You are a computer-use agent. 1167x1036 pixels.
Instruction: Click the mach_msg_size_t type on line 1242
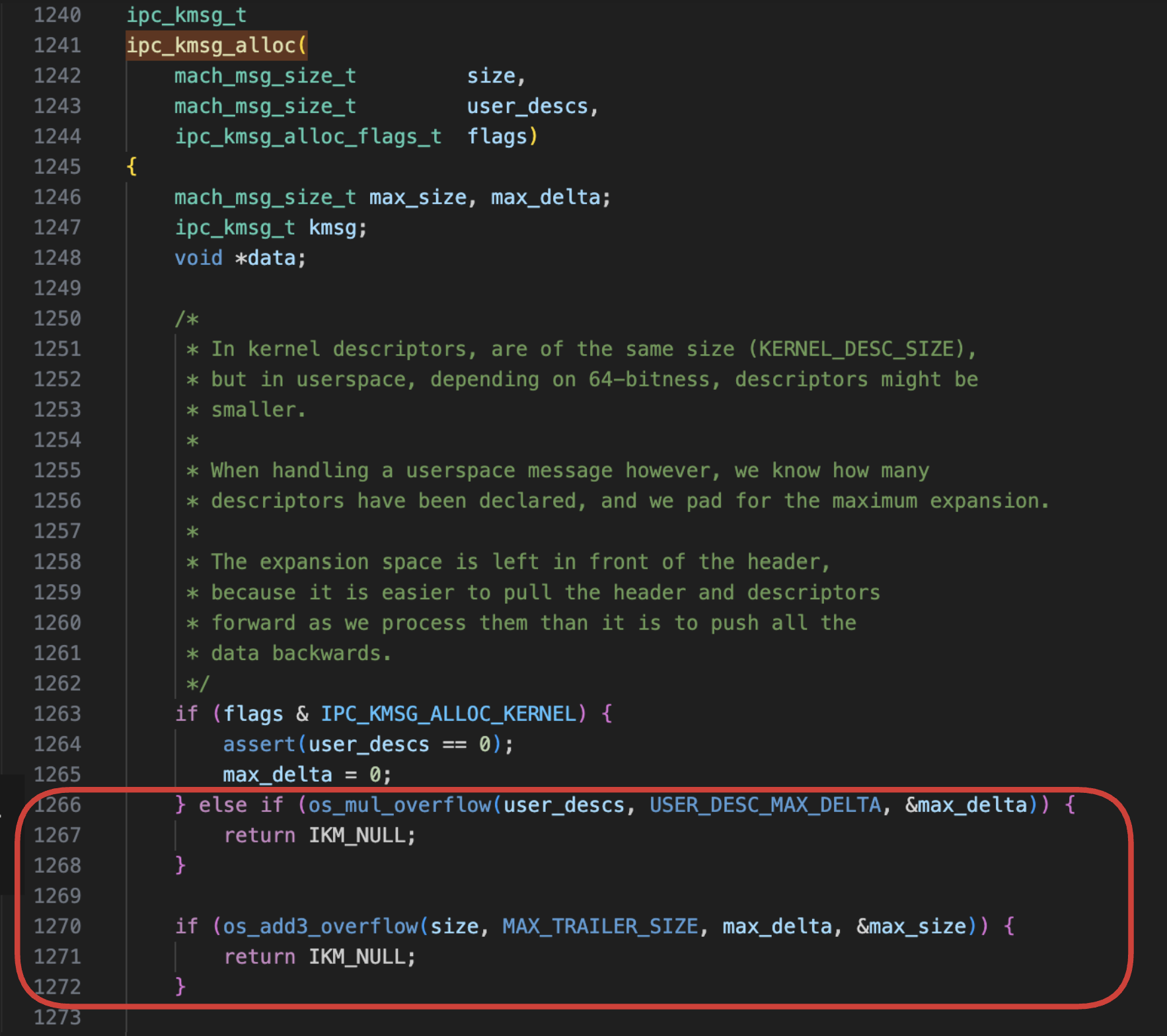(x=264, y=75)
